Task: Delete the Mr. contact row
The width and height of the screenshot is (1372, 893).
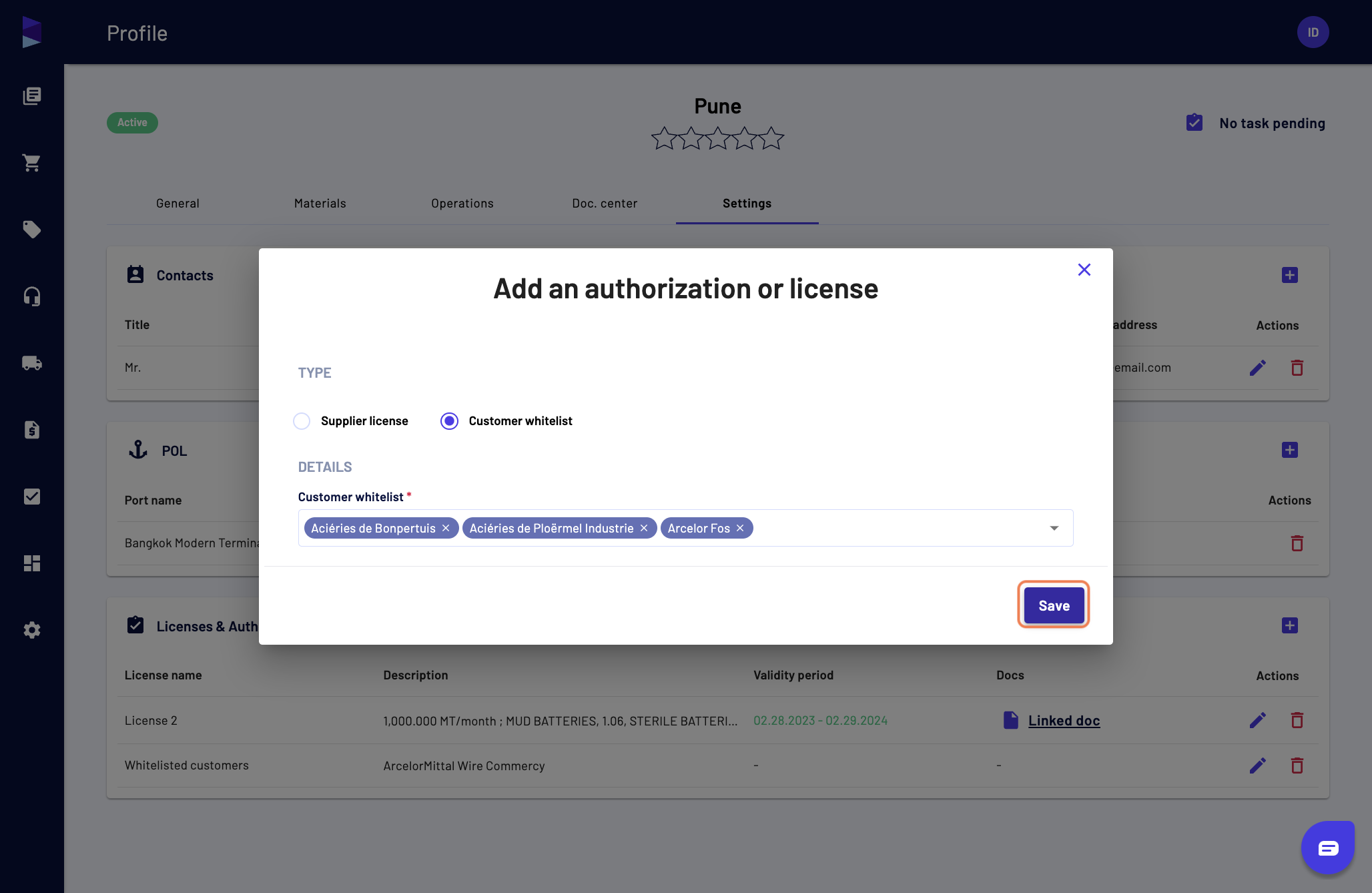Action: tap(1297, 368)
